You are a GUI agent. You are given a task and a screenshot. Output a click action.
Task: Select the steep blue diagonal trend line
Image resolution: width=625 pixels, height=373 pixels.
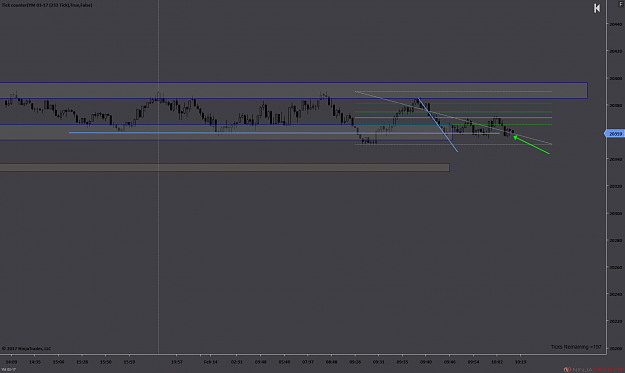tap(438, 125)
